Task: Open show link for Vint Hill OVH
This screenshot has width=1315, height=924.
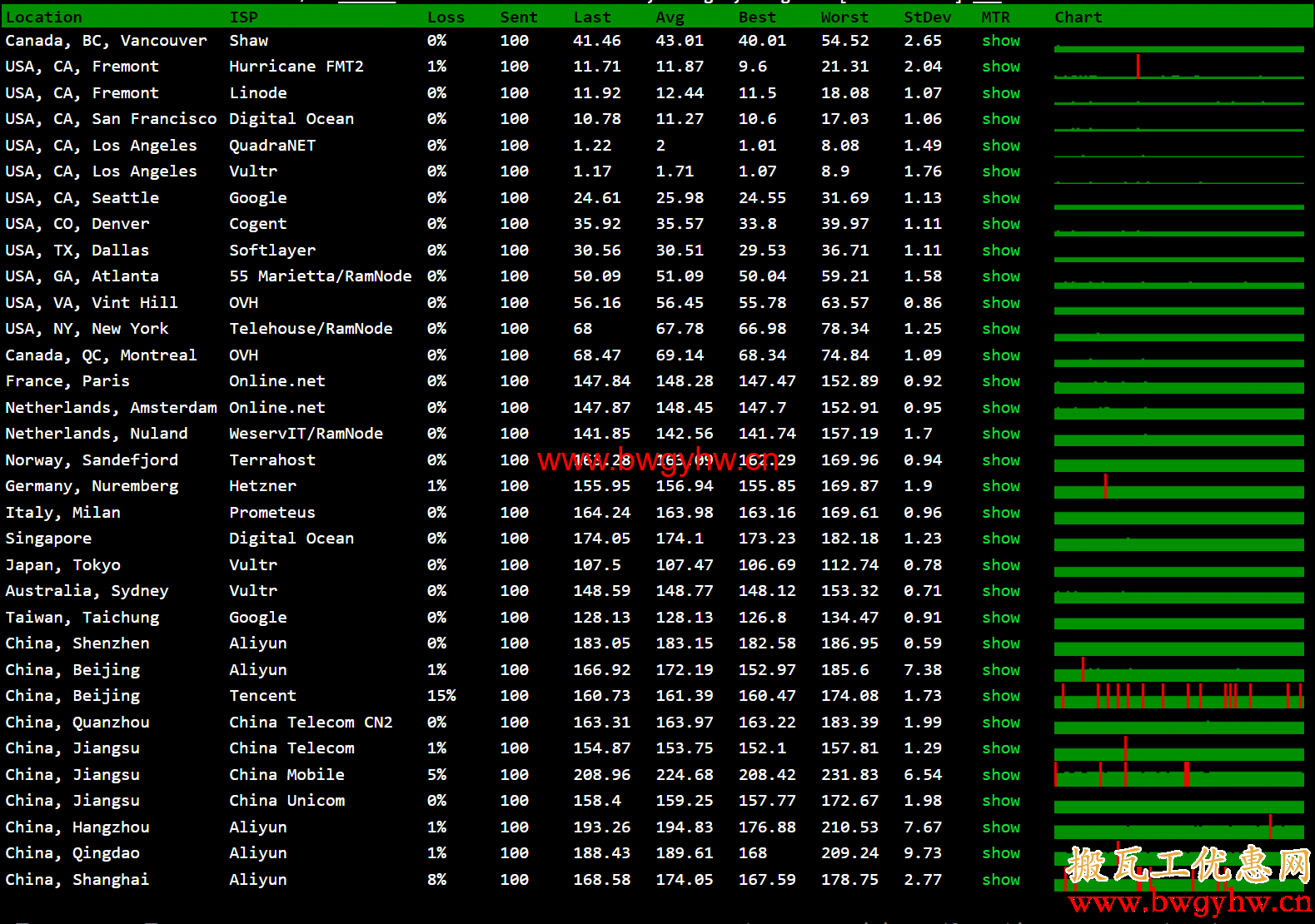Action: click(1000, 303)
